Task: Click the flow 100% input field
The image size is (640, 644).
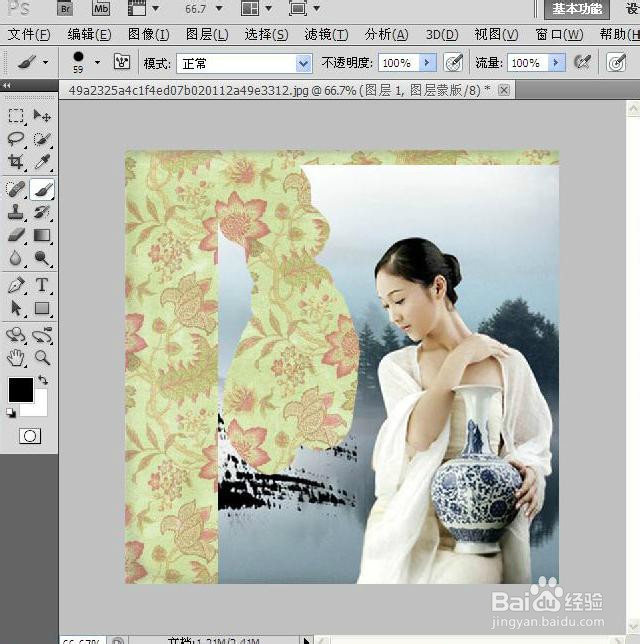Action: [528, 63]
